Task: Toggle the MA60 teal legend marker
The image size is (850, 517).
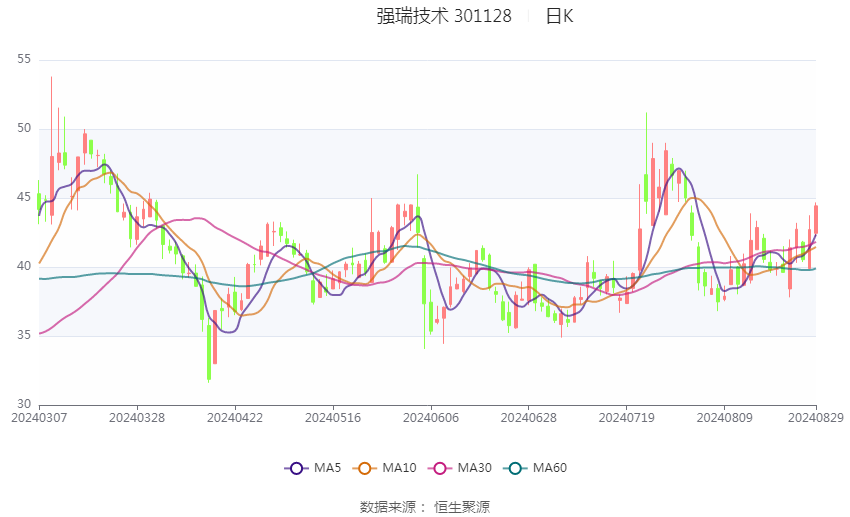Action: tap(516, 468)
